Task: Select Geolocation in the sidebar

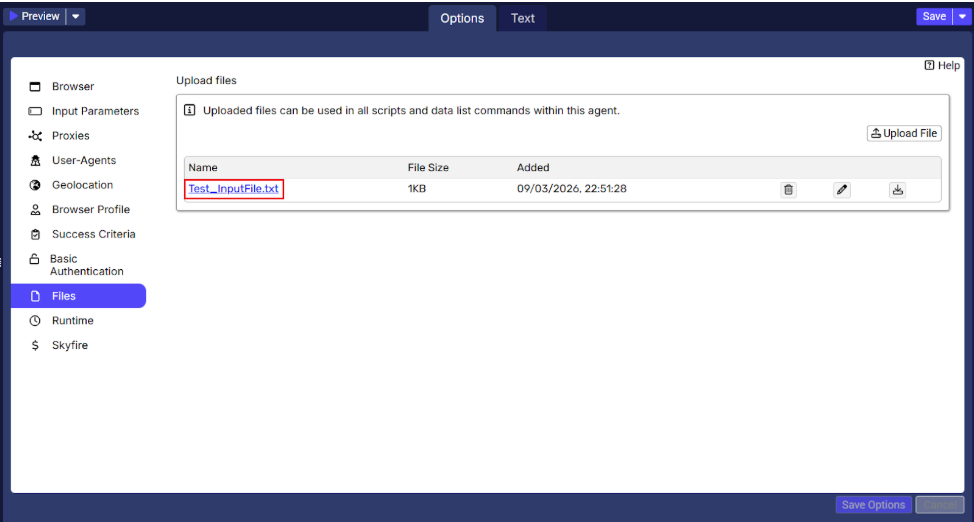Action: click(82, 185)
